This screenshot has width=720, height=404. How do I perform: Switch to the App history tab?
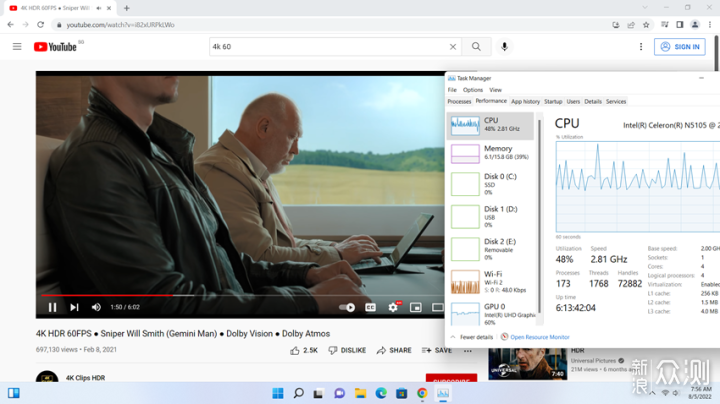[x=525, y=101]
